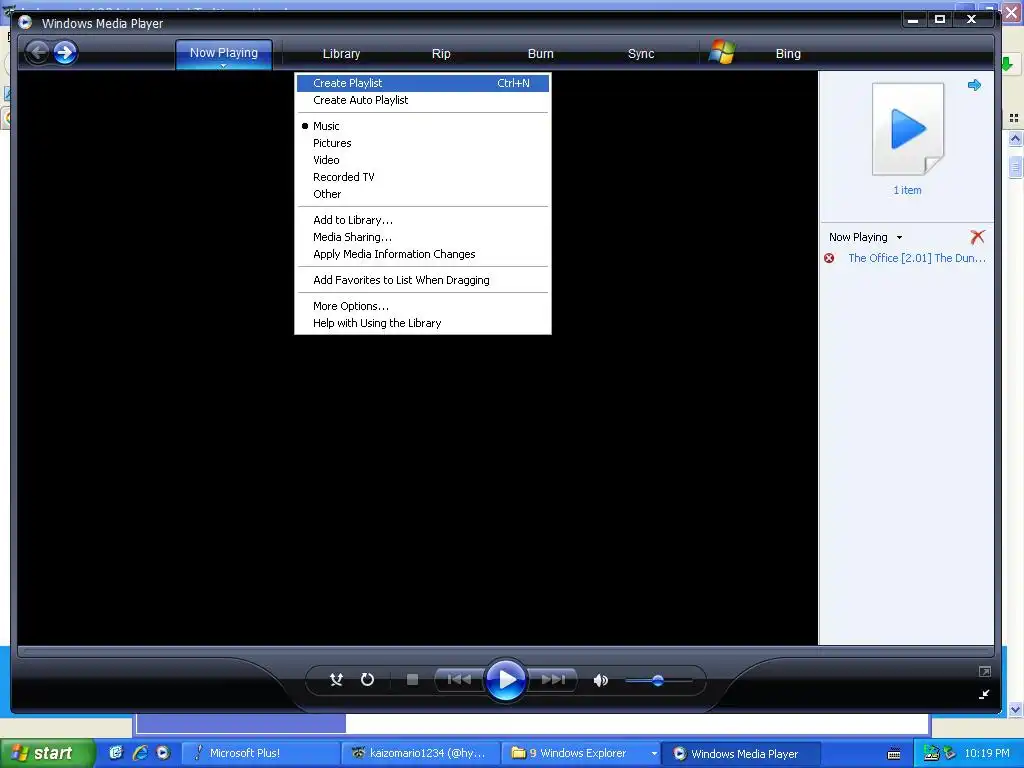Choose Create Playlist from the menu
This screenshot has width=1024, height=768.
(x=423, y=83)
